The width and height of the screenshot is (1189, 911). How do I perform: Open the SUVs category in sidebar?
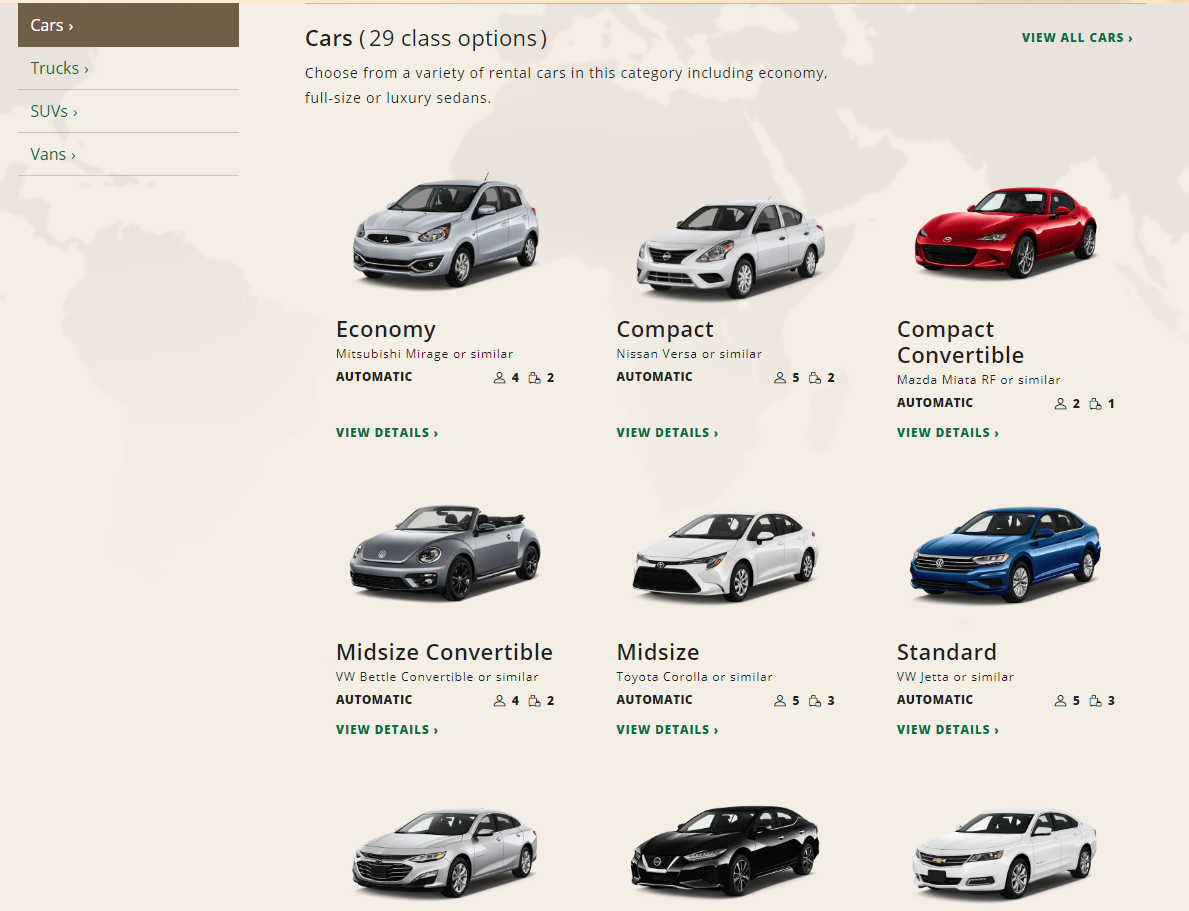coord(54,111)
